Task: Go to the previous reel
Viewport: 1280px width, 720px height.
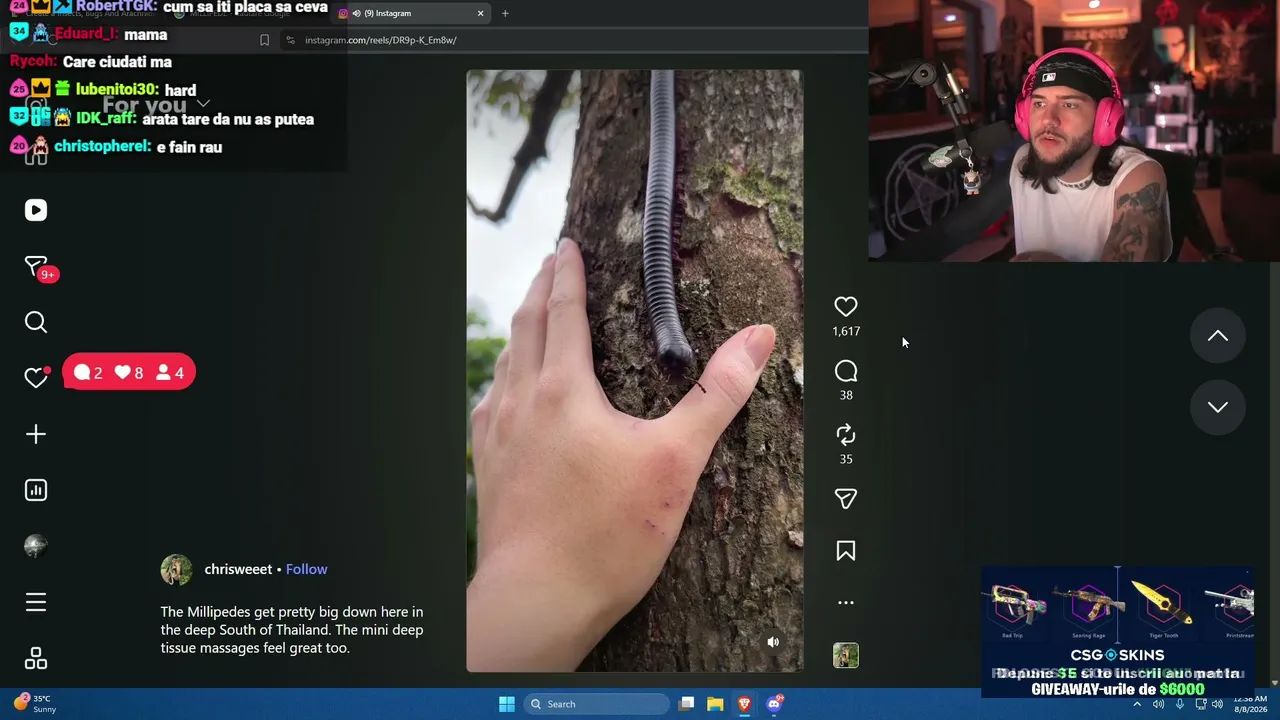Action: pos(1218,336)
